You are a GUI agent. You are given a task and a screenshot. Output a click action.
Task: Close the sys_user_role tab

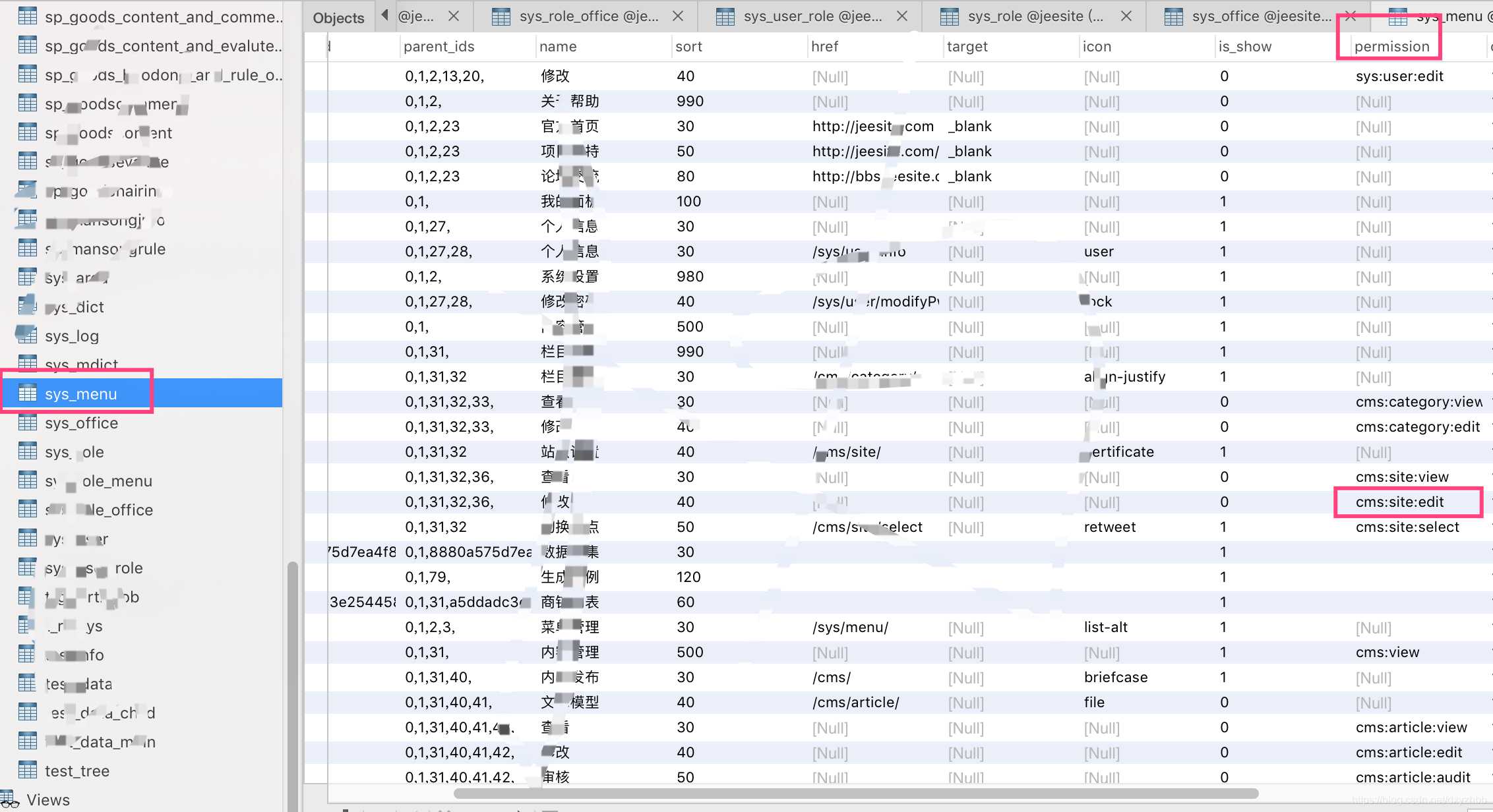[902, 16]
